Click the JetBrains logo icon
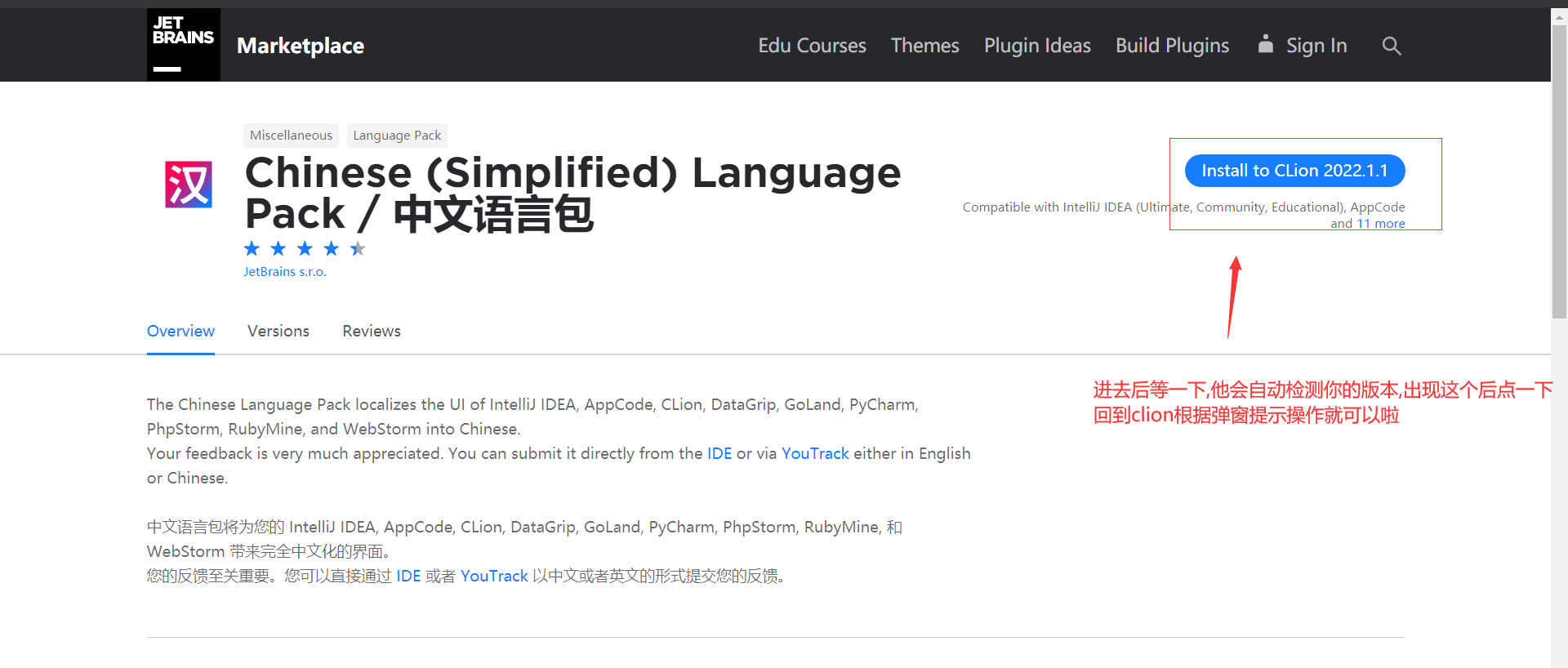Viewport: 1568px width, 668px height. (183, 45)
